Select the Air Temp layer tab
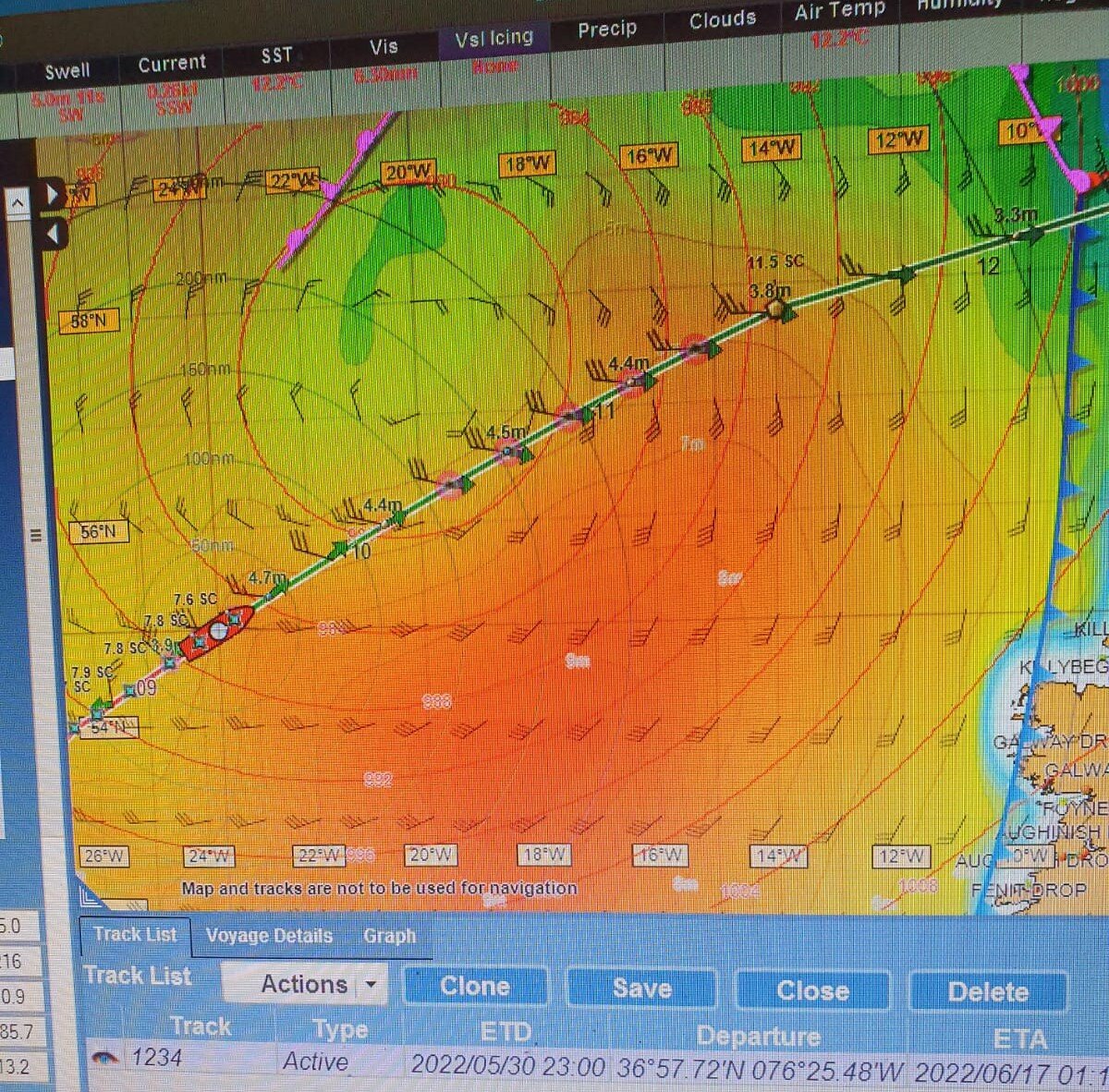1109x1092 pixels. coord(839,11)
